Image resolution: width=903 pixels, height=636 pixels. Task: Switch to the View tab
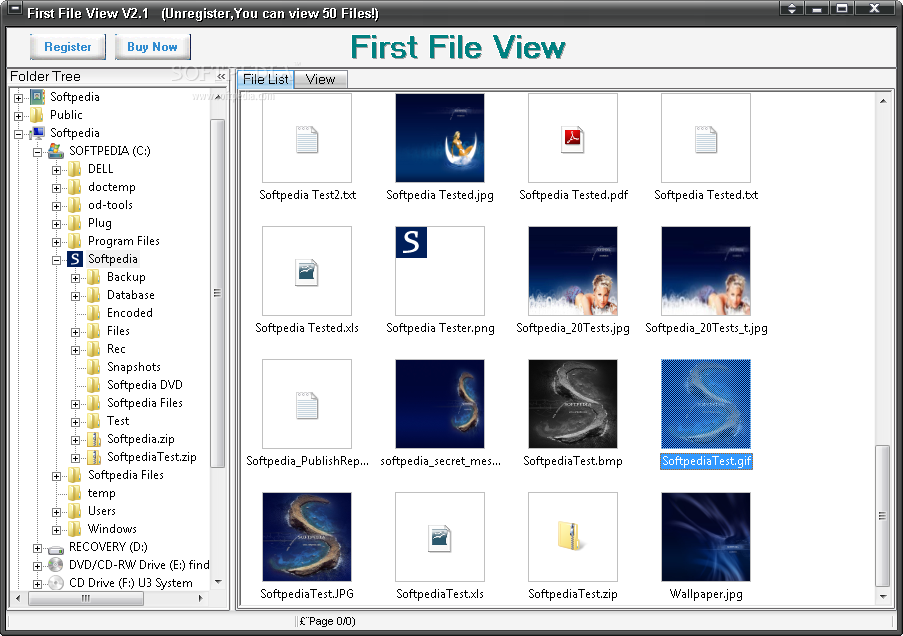pos(320,80)
